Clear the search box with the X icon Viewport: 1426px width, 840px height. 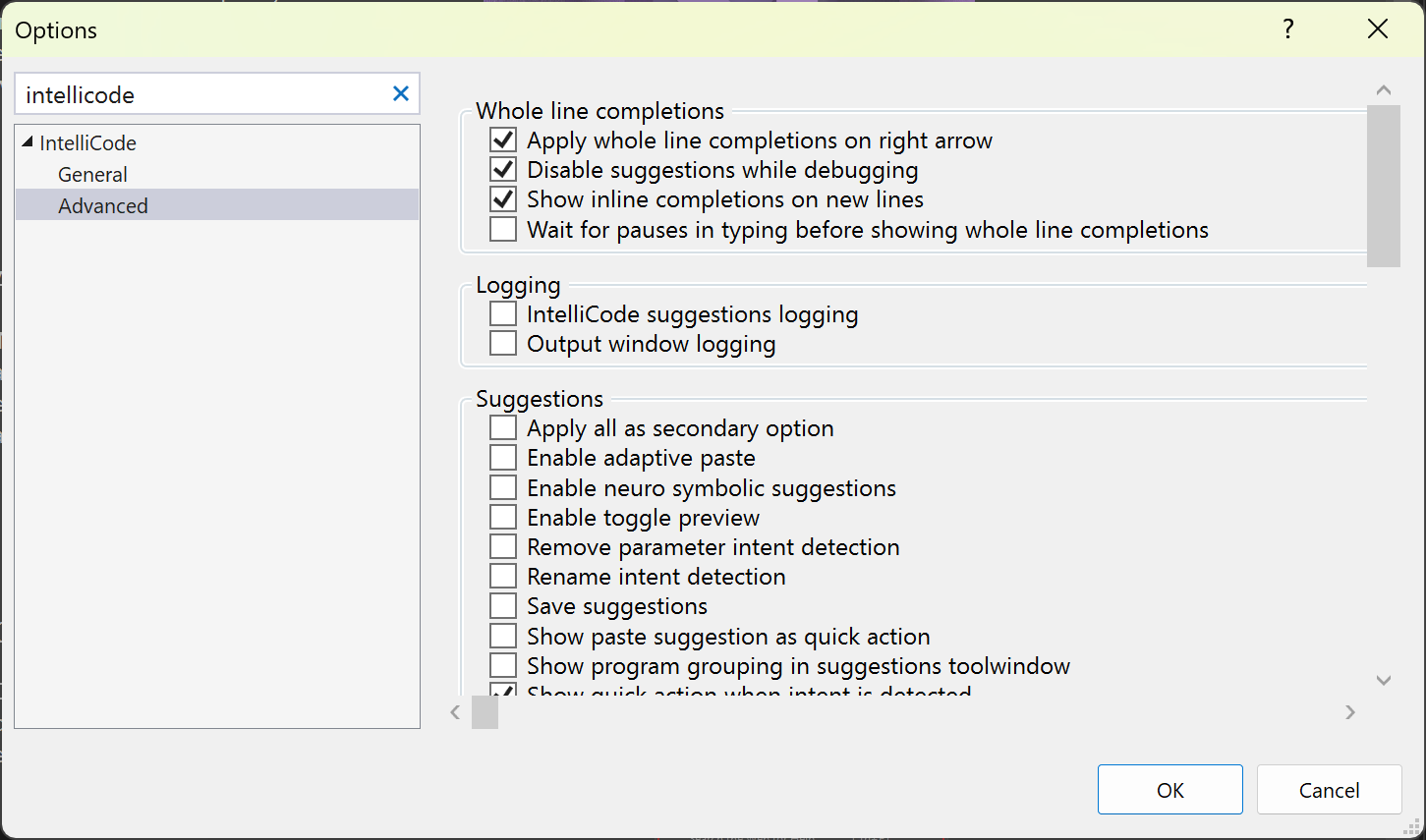tap(401, 93)
